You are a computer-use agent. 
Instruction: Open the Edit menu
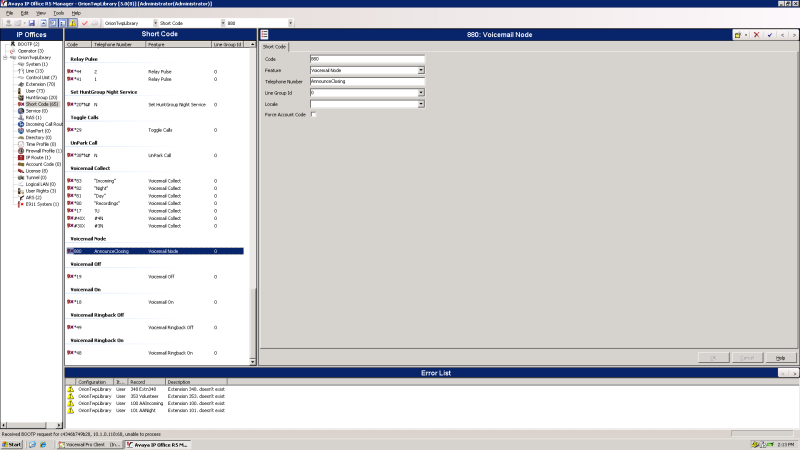tap(24, 13)
